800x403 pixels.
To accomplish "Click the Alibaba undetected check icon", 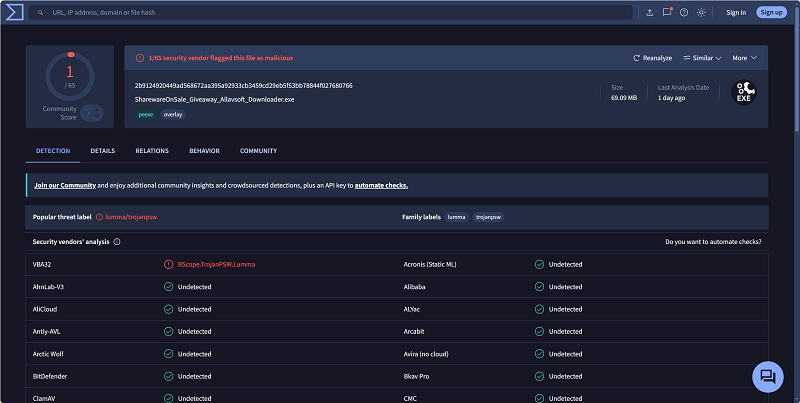I will coord(539,287).
